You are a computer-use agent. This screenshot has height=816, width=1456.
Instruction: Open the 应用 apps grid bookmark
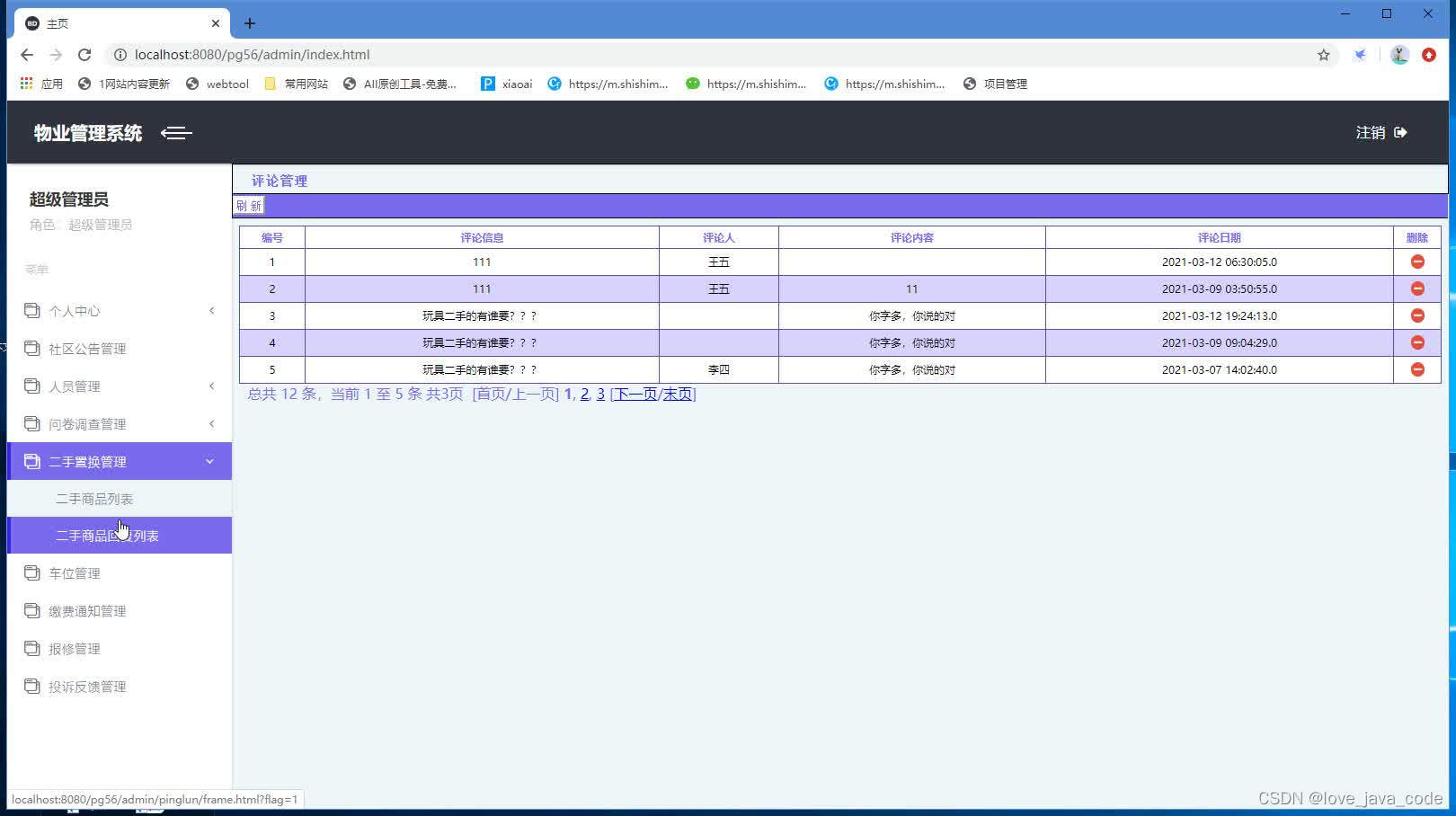tap(41, 84)
